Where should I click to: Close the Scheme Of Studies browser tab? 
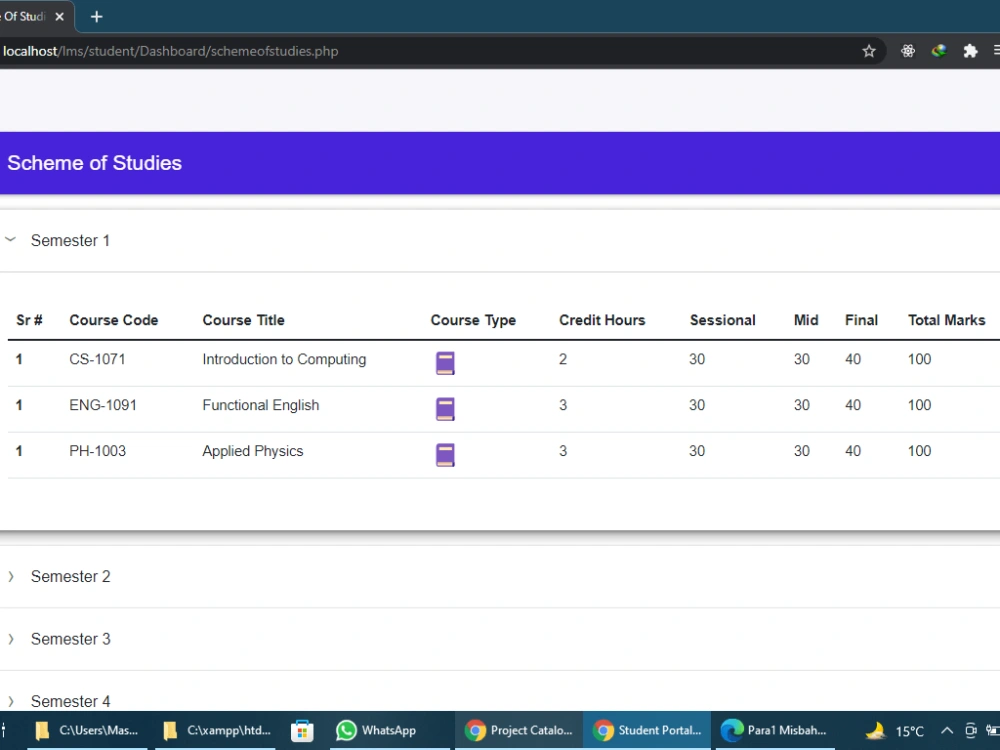[59, 17]
